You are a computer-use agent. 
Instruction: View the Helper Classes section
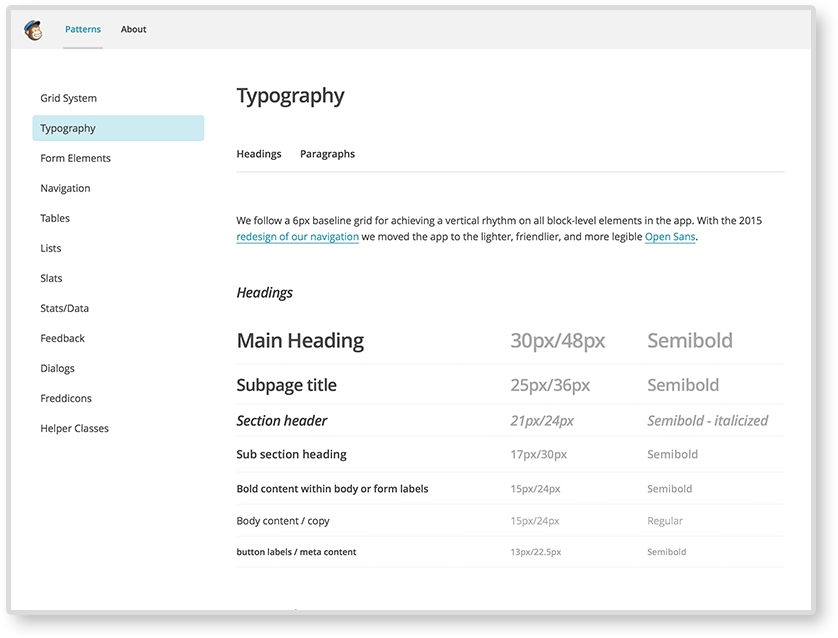(x=74, y=428)
